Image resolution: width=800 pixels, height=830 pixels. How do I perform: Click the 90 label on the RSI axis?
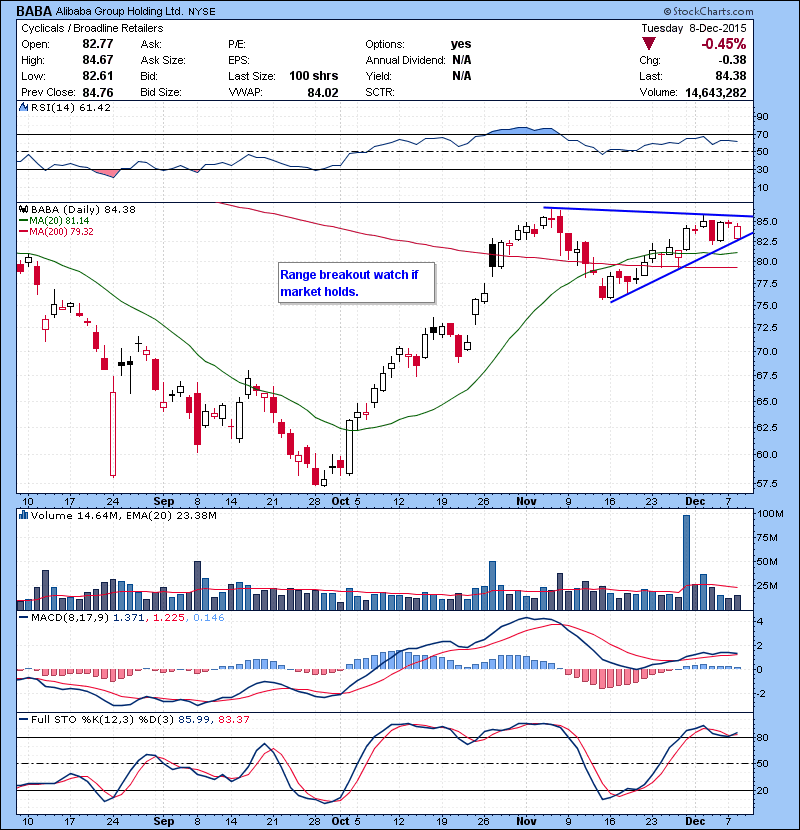pyautogui.click(x=763, y=117)
